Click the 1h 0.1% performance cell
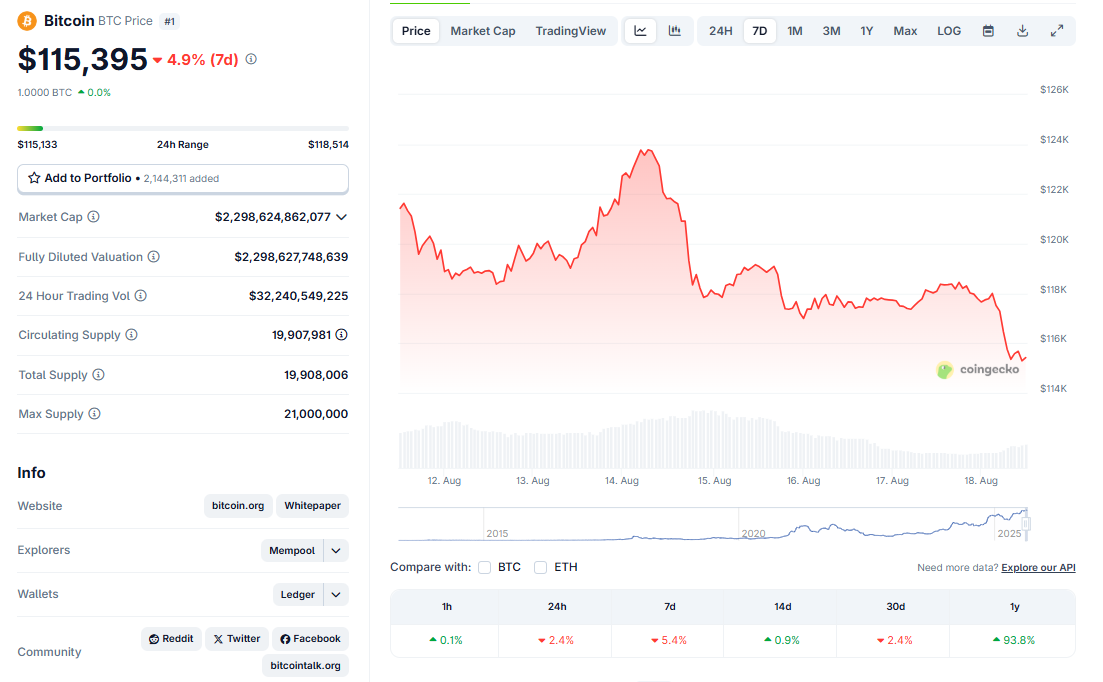 pyautogui.click(x=445, y=641)
